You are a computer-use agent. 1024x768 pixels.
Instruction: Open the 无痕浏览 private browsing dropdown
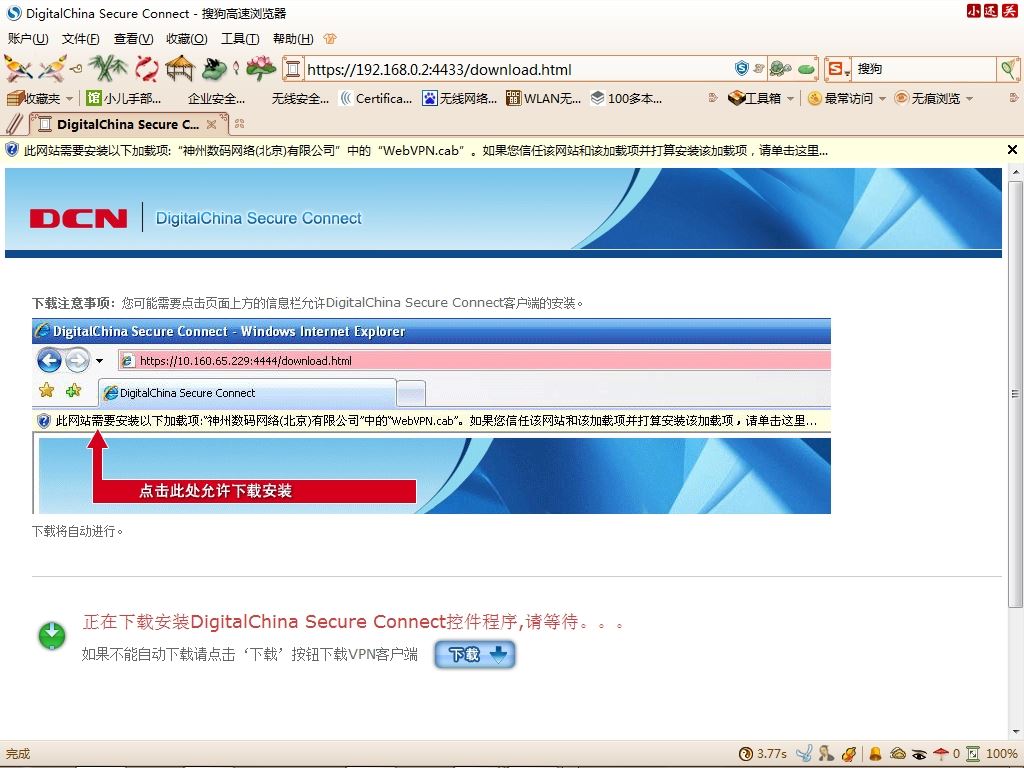(x=934, y=98)
